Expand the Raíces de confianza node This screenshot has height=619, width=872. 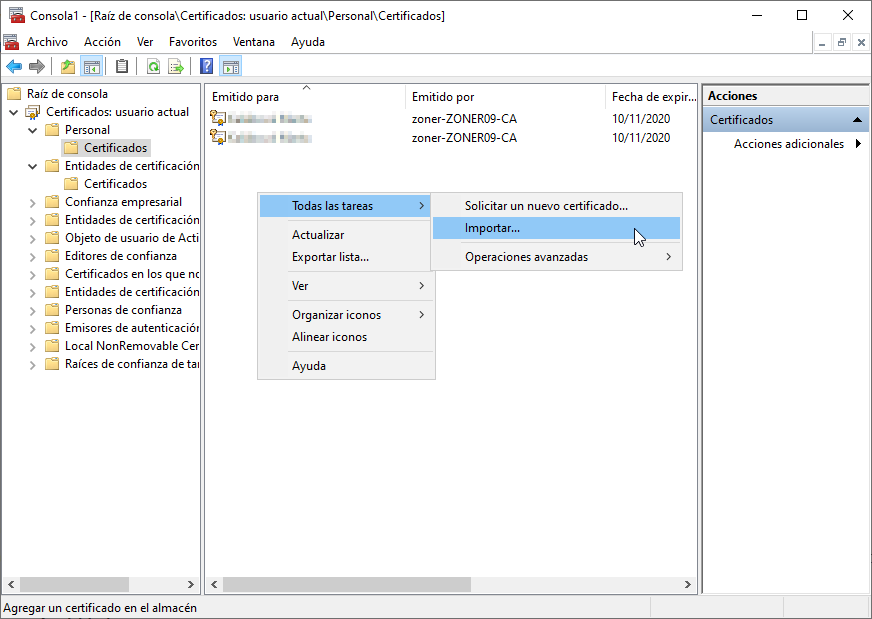33,364
